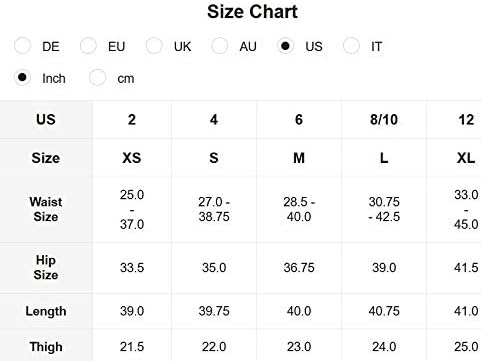Click the Hip Size row label
Screen dimensions: 482x361
[46, 268]
